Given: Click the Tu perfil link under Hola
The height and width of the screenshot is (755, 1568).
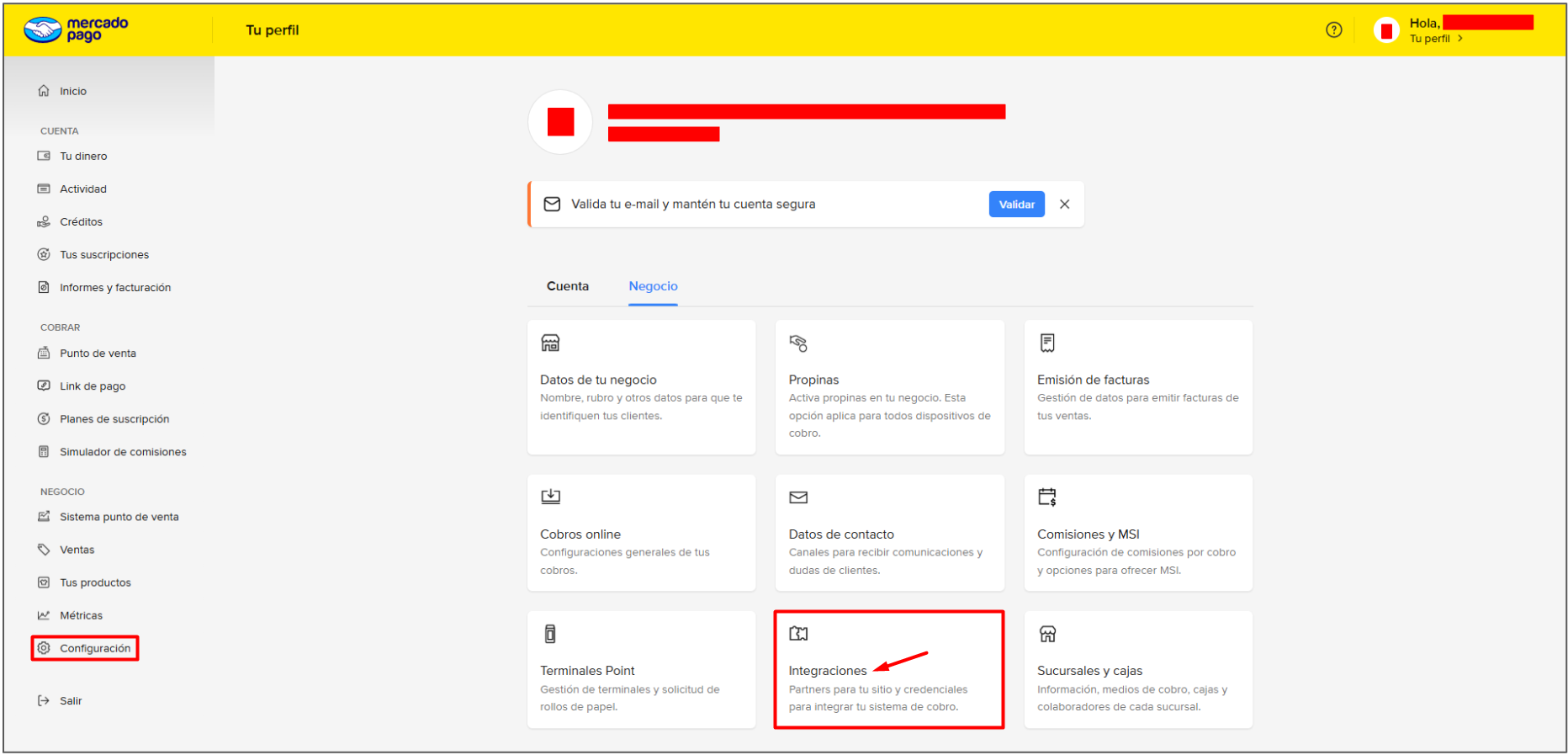Looking at the screenshot, I should coord(1430,39).
